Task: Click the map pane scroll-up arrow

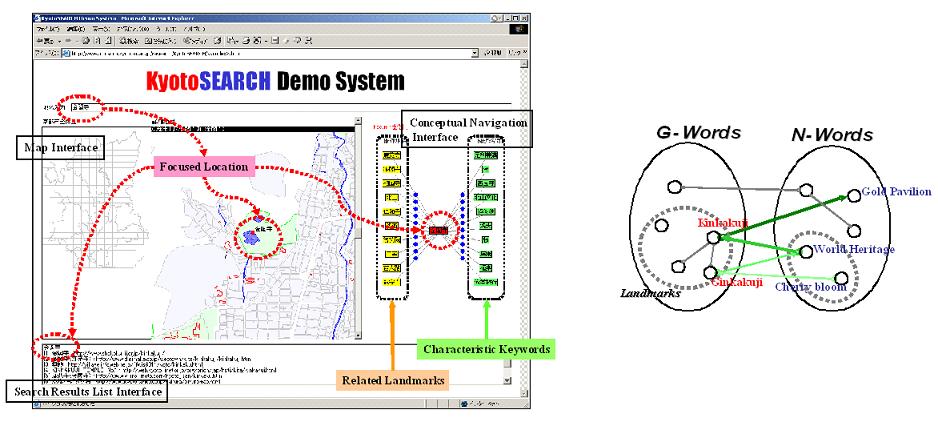Action: (x=358, y=121)
